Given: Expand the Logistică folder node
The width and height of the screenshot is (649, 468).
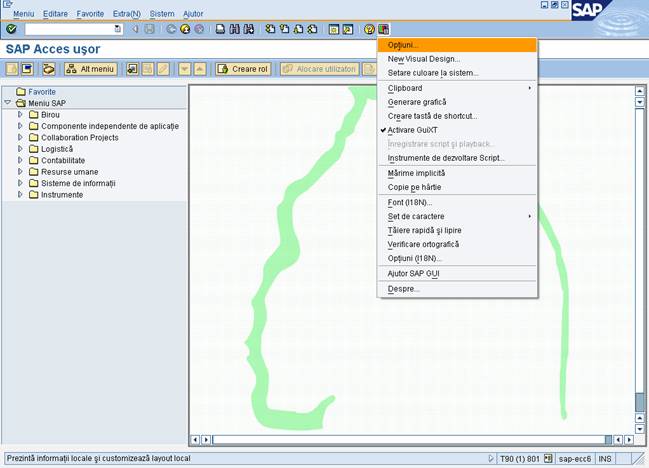Looking at the screenshot, I should tap(20, 149).
